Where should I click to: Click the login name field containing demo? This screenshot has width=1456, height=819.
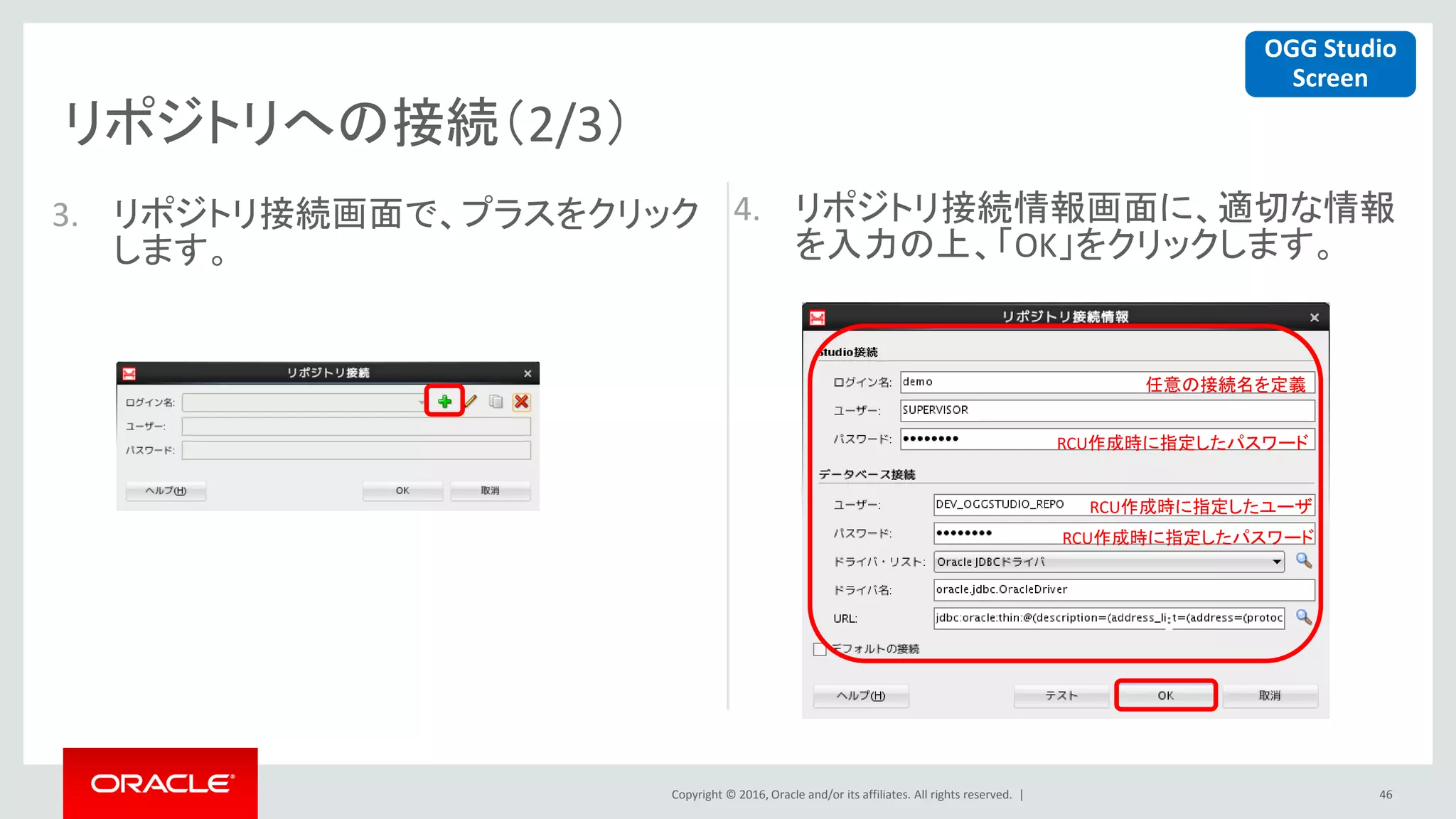pos(1107,382)
